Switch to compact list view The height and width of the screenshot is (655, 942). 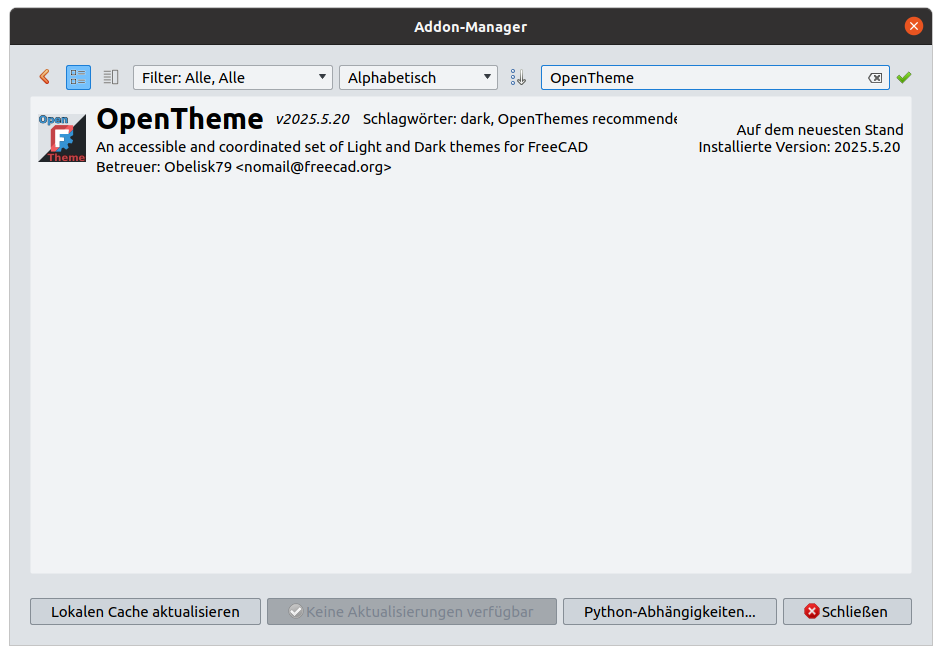111,77
